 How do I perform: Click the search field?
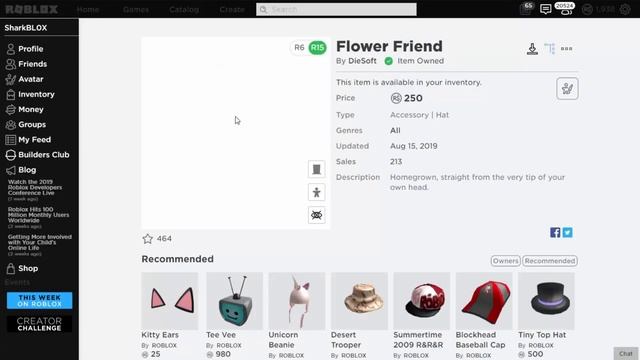click(336, 9)
